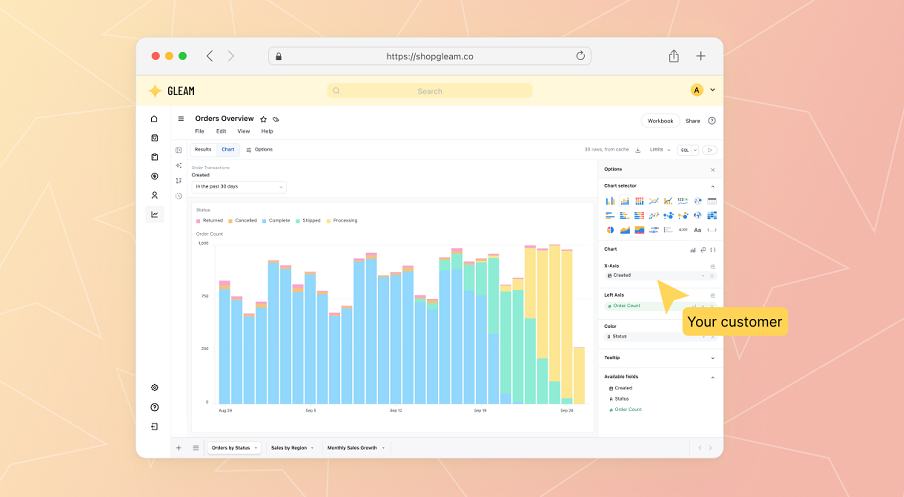Toggle the Shipped status legend item

pyautogui.click(x=308, y=220)
